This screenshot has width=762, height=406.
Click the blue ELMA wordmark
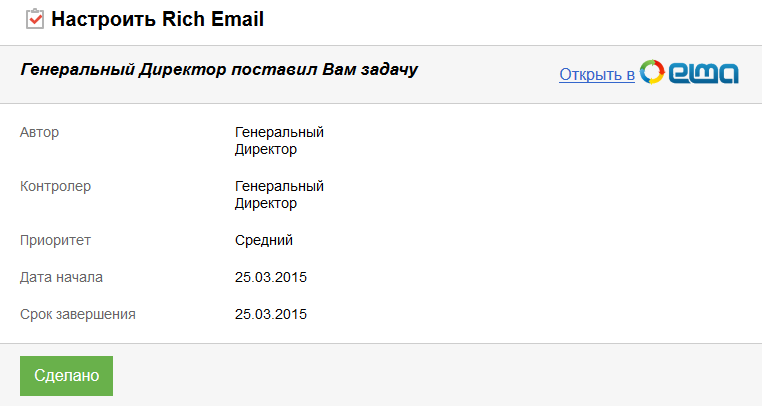(703, 73)
